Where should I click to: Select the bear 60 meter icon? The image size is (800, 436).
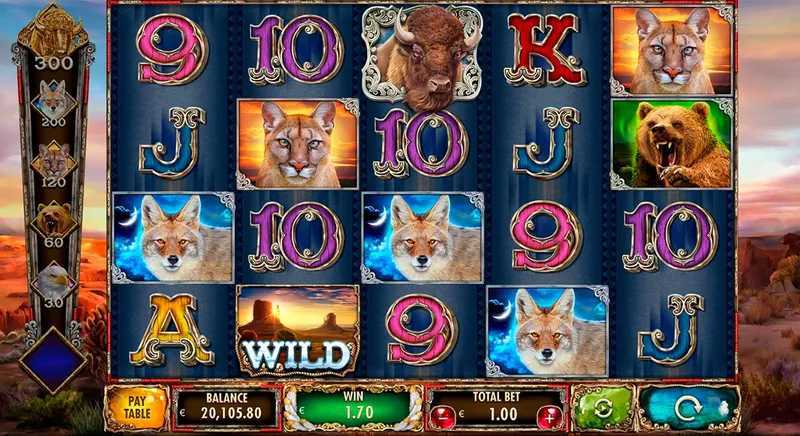(54, 221)
